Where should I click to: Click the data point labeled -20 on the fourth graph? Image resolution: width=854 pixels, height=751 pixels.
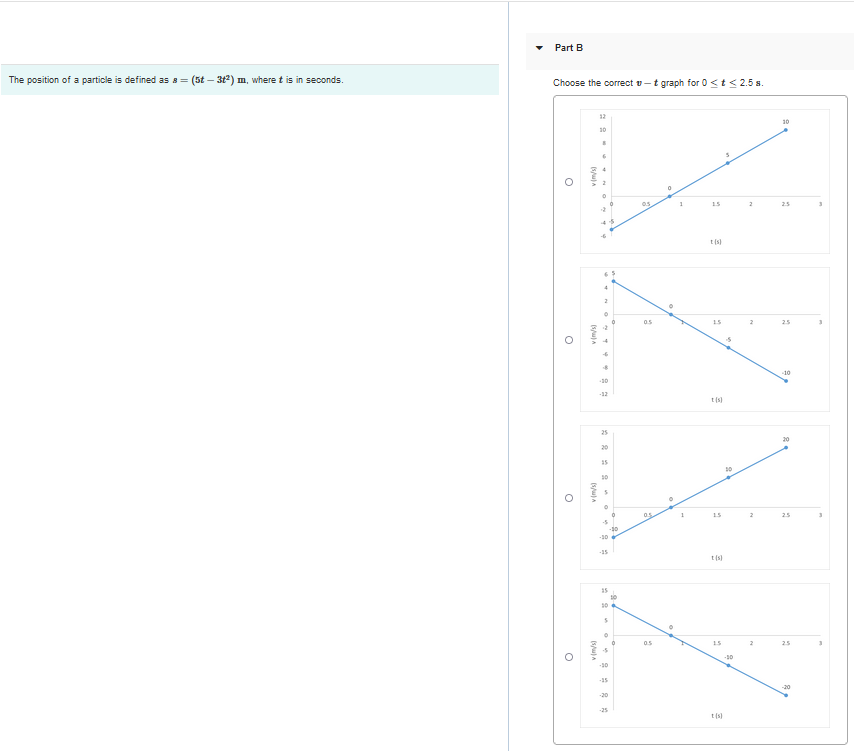(x=784, y=694)
